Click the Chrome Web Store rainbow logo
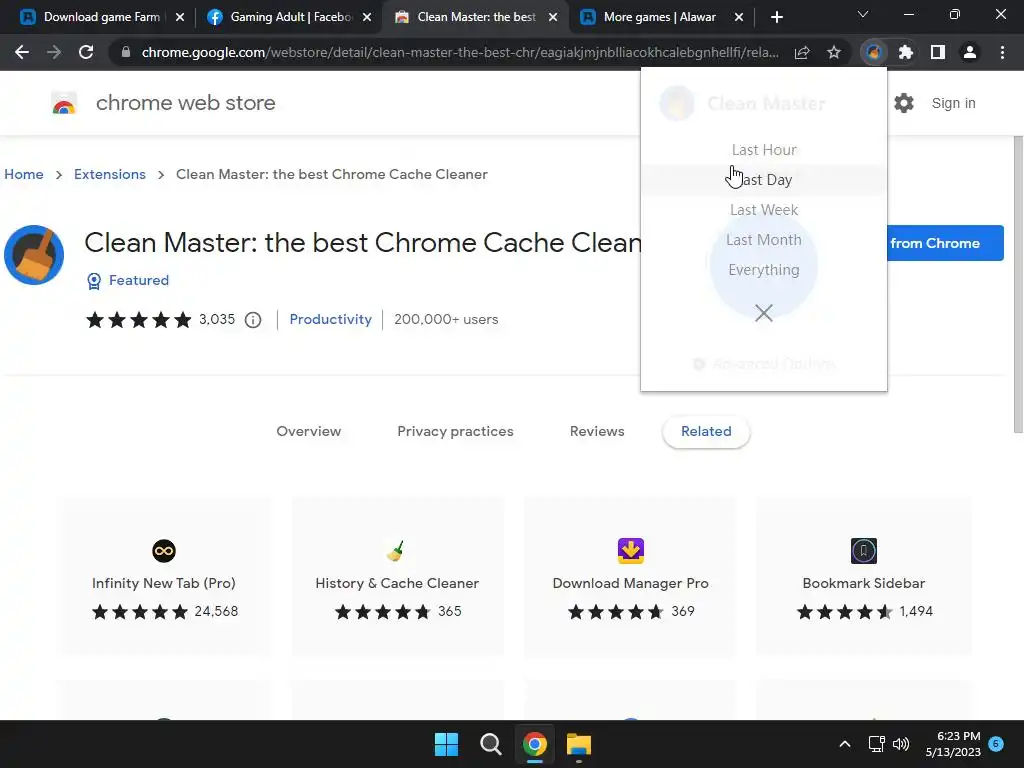The width and height of the screenshot is (1024, 768). 64,103
